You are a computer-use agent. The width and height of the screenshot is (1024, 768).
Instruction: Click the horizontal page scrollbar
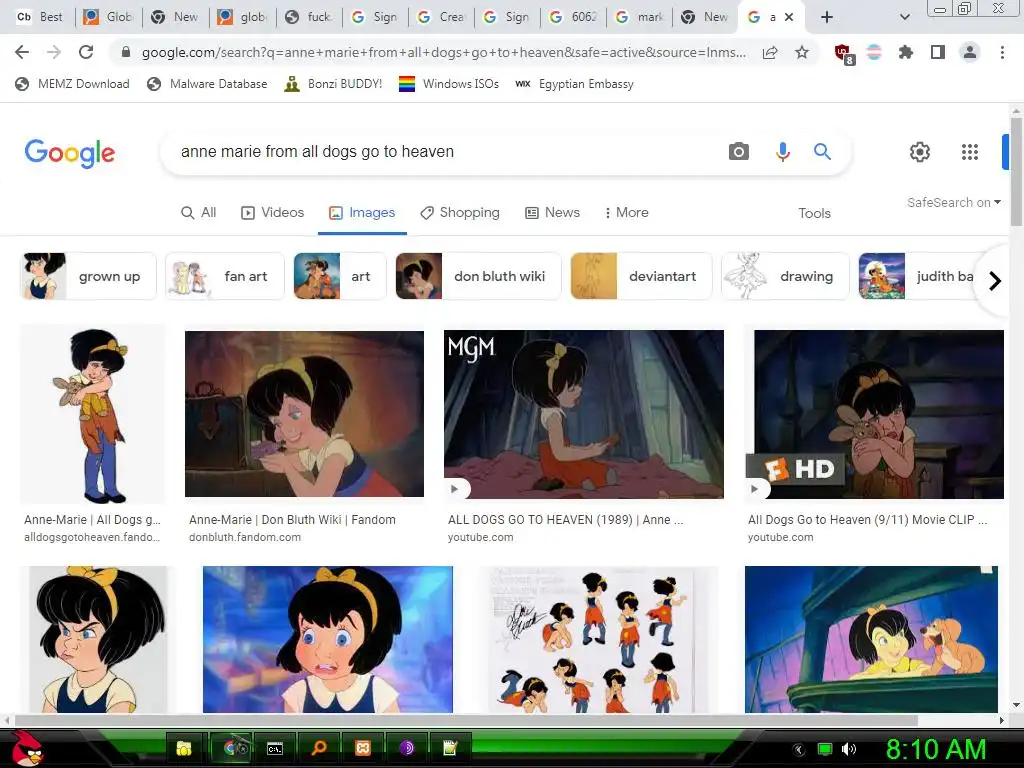coord(466,720)
